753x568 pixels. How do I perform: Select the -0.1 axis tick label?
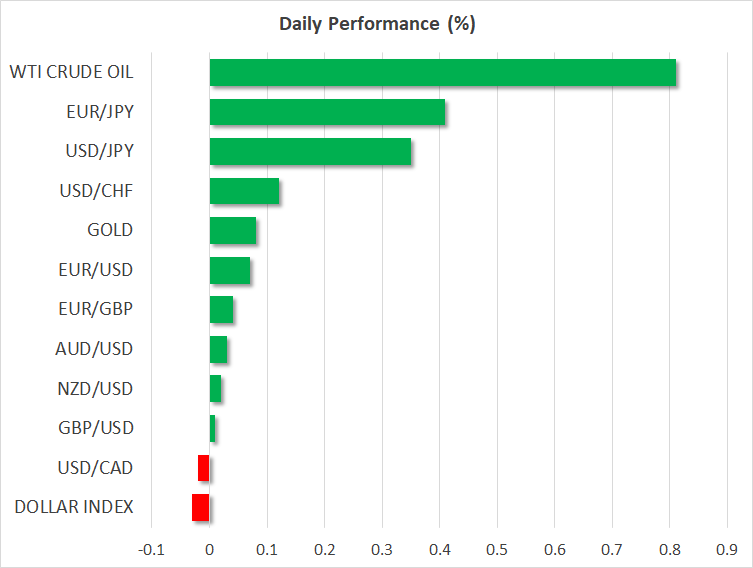coord(151,550)
